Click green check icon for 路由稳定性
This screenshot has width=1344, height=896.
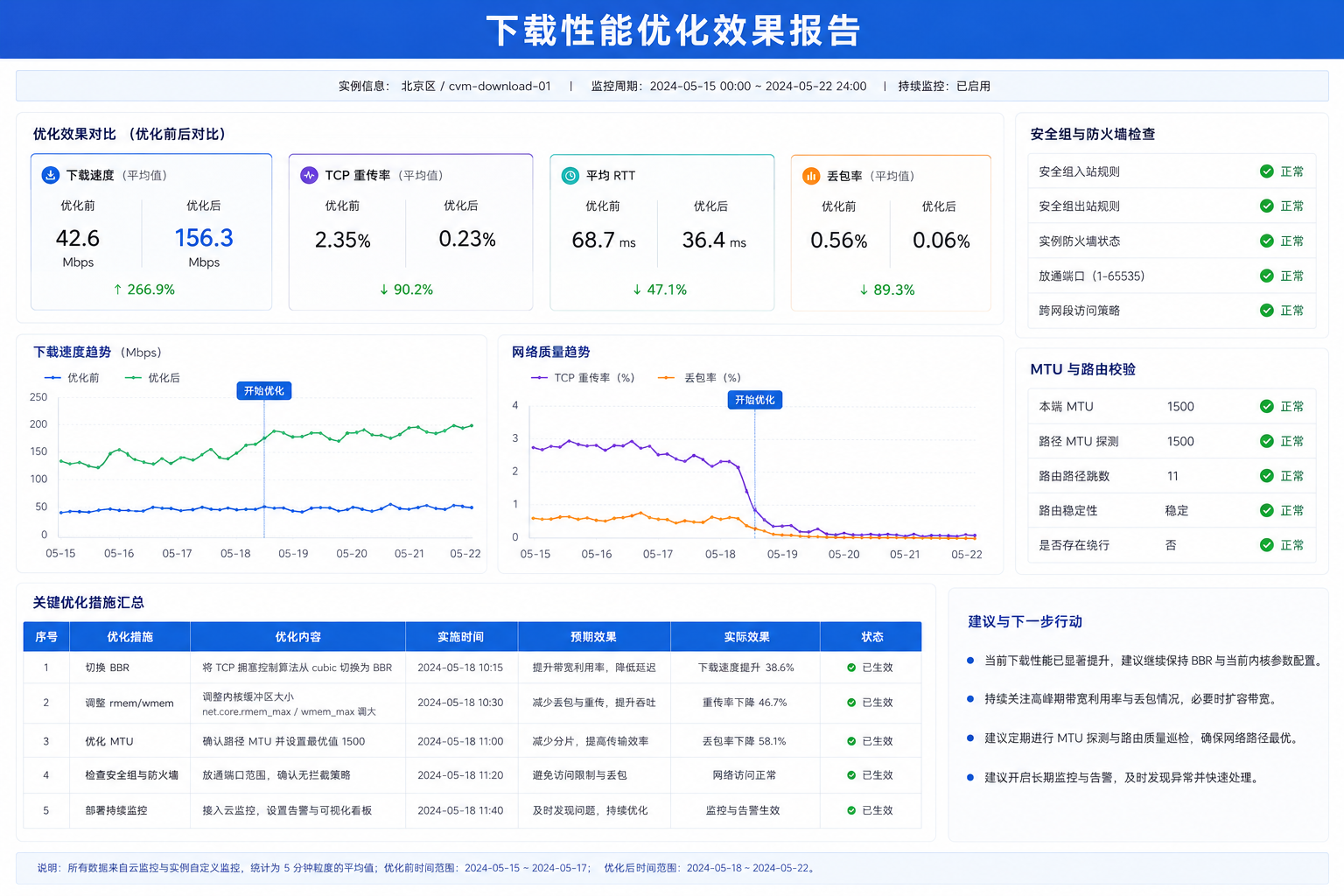pos(1266,510)
